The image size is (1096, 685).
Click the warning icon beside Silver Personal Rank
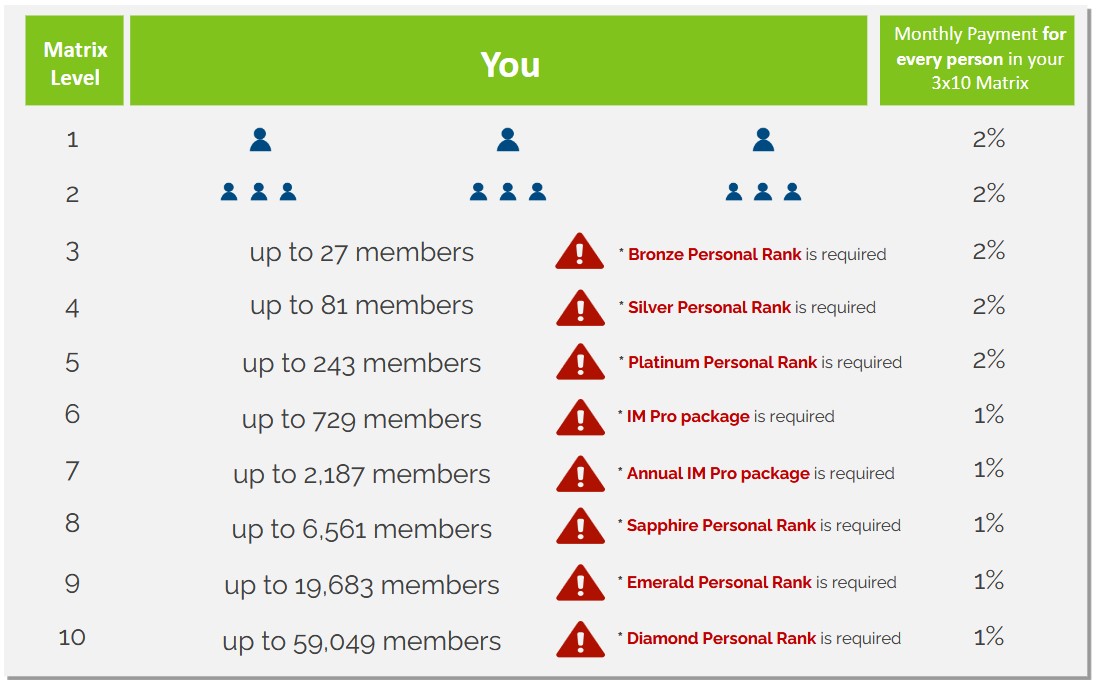tap(580, 308)
